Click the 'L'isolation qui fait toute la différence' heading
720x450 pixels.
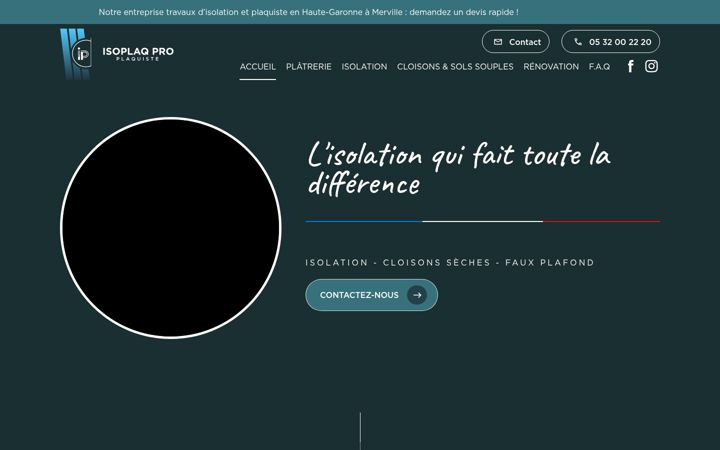pos(459,169)
